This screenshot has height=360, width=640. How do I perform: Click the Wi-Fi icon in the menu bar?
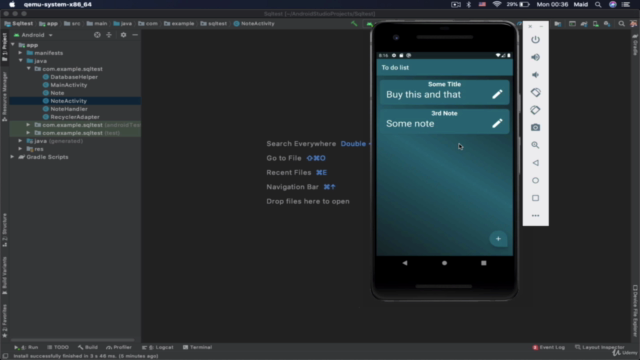pyautogui.click(x=497, y=4)
